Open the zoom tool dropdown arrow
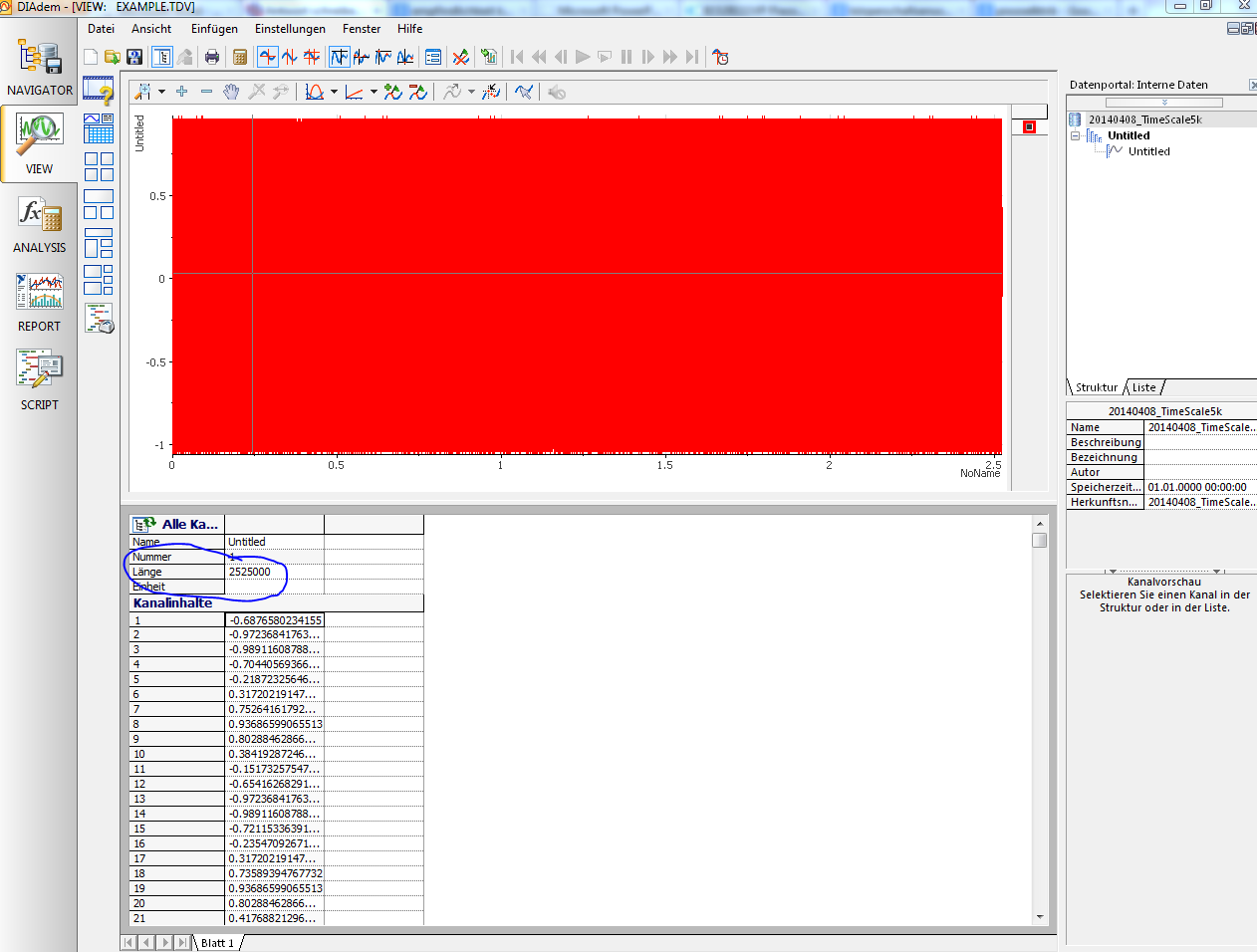 (161, 92)
